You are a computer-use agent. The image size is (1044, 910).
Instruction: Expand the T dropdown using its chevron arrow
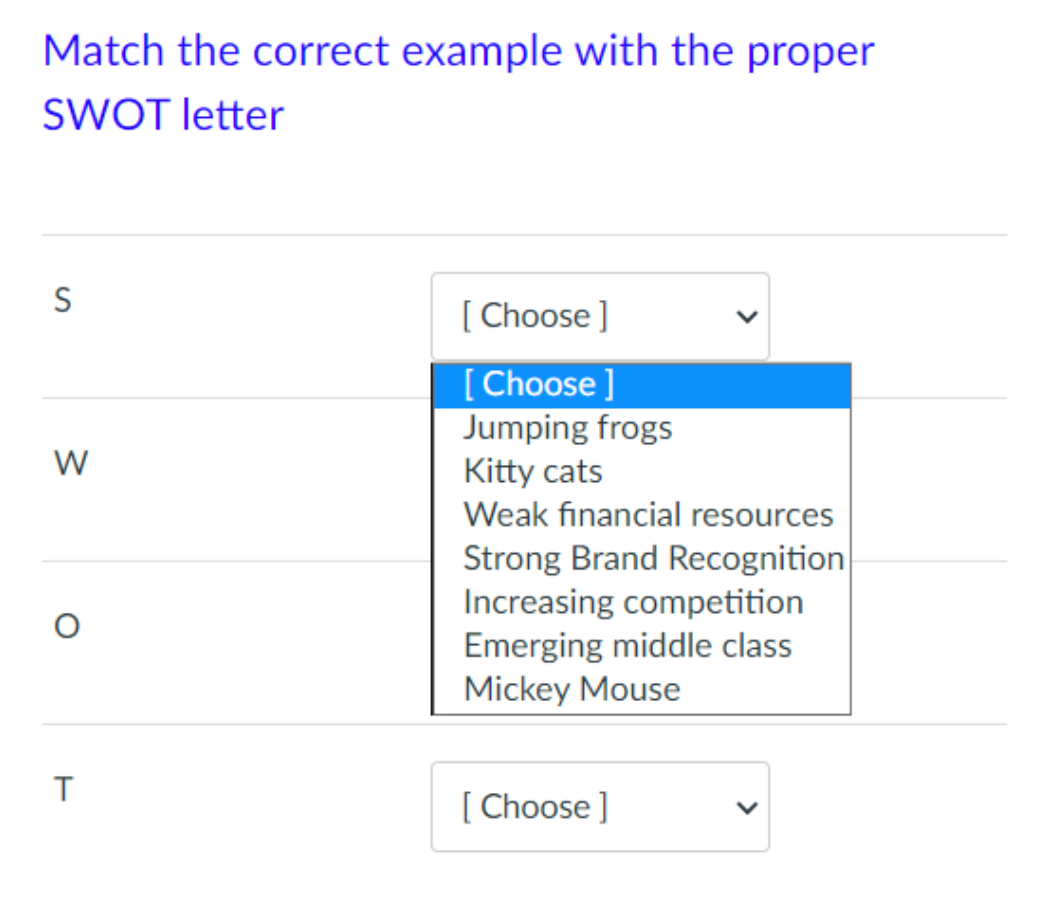745,807
